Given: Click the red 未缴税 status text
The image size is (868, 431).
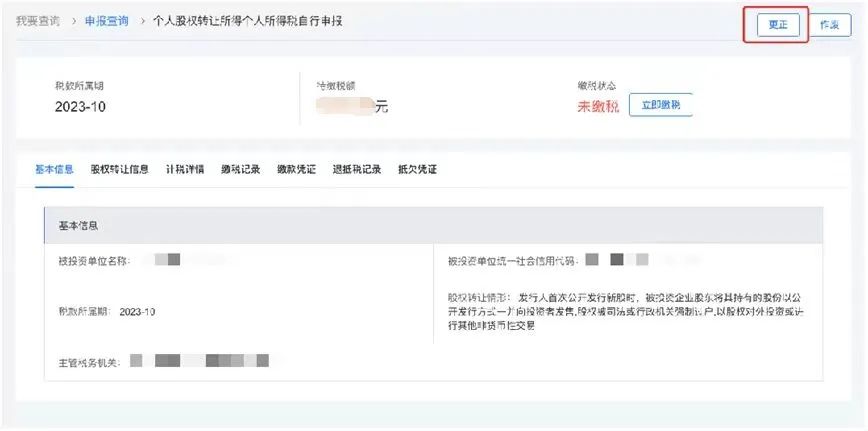Looking at the screenshot, I should point(598,107).
